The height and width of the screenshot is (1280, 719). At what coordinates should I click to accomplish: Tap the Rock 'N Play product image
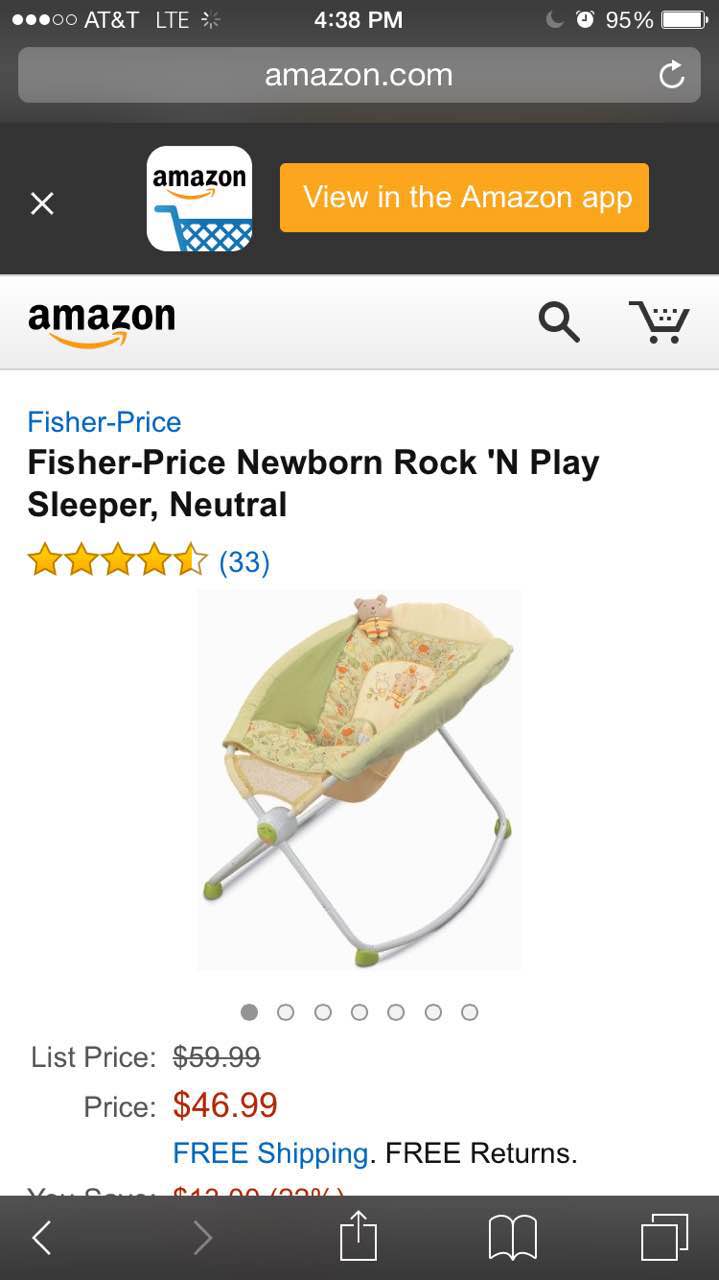tap(359, 780)
